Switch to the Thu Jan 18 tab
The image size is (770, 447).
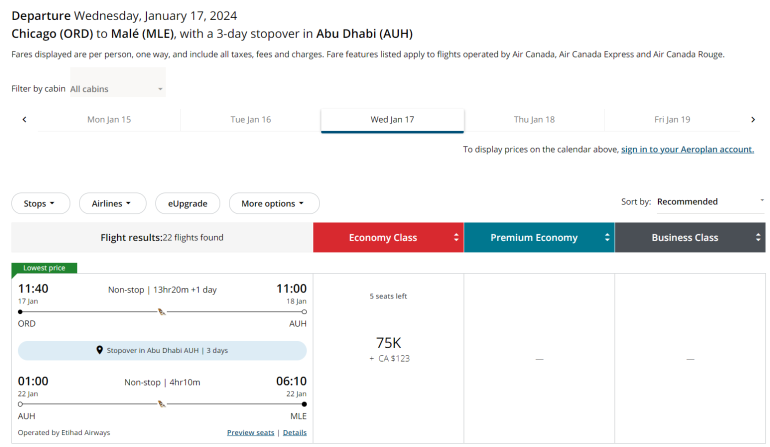click(x=534, y=119)
